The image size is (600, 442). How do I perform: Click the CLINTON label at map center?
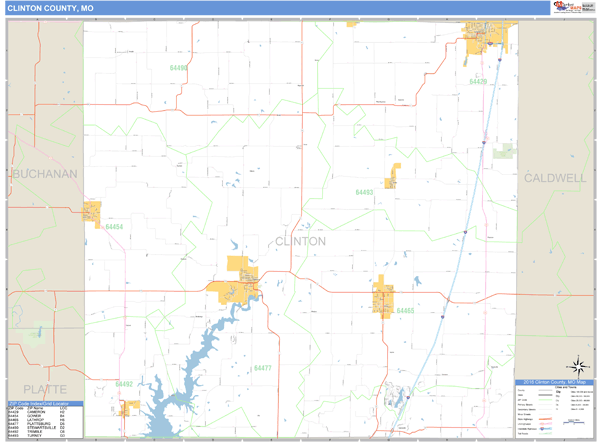coord(300,241)
